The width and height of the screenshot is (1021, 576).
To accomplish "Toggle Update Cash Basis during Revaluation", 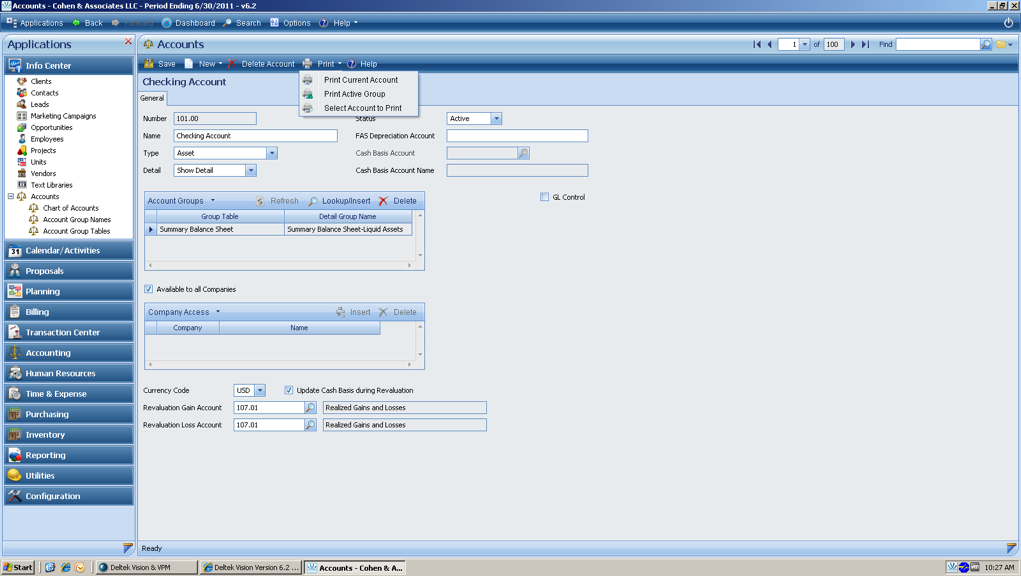I will tap(289, 391).
